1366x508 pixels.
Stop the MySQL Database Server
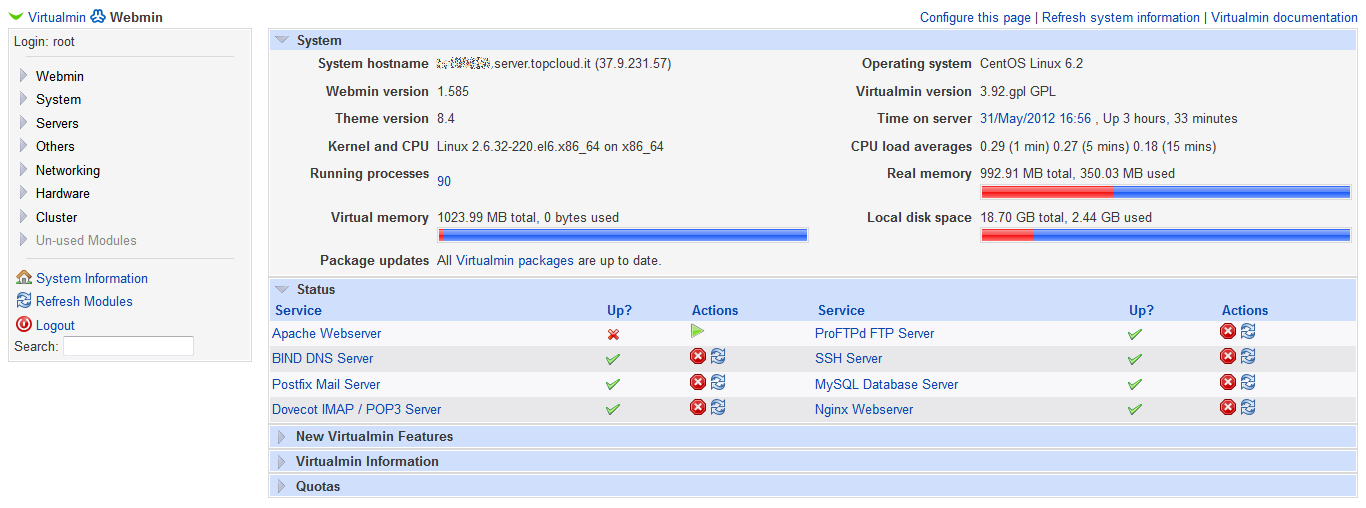point(1228,382)
